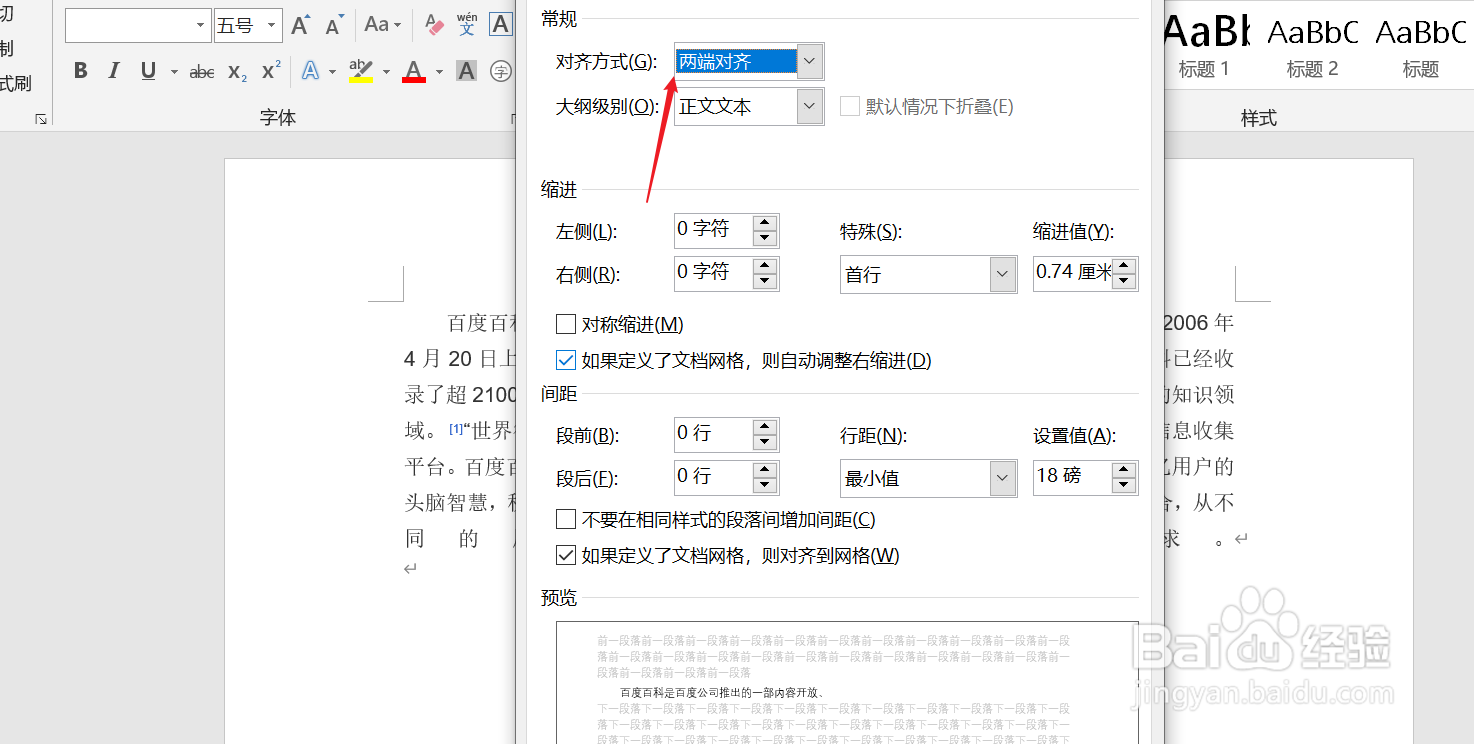Screen dimensions: 1474x744
Task: Open clipboard pane dialog launcher
Action: click(41, 119)
